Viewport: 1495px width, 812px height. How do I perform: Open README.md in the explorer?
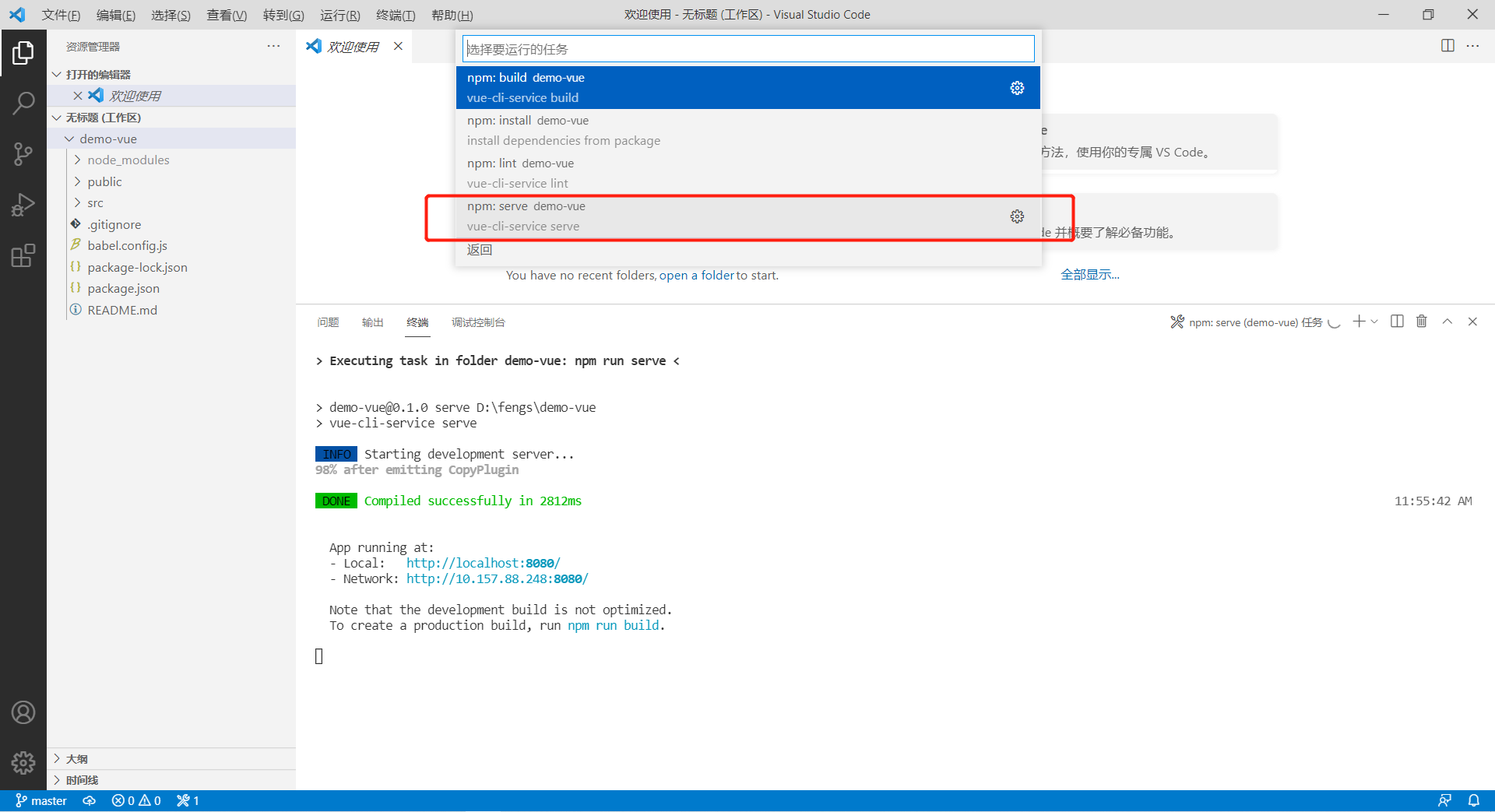click(x=122, y=310)
